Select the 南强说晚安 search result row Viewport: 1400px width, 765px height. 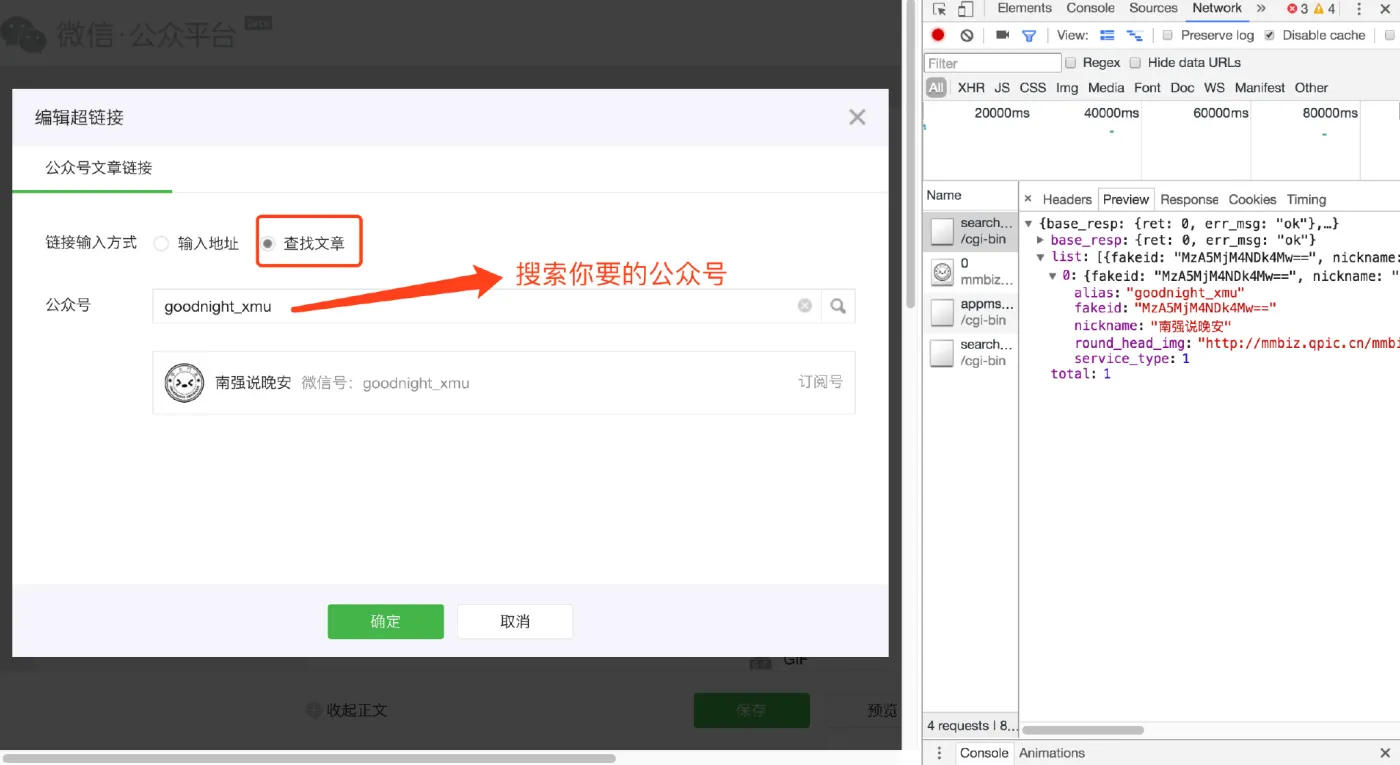(x=504, y=382)
